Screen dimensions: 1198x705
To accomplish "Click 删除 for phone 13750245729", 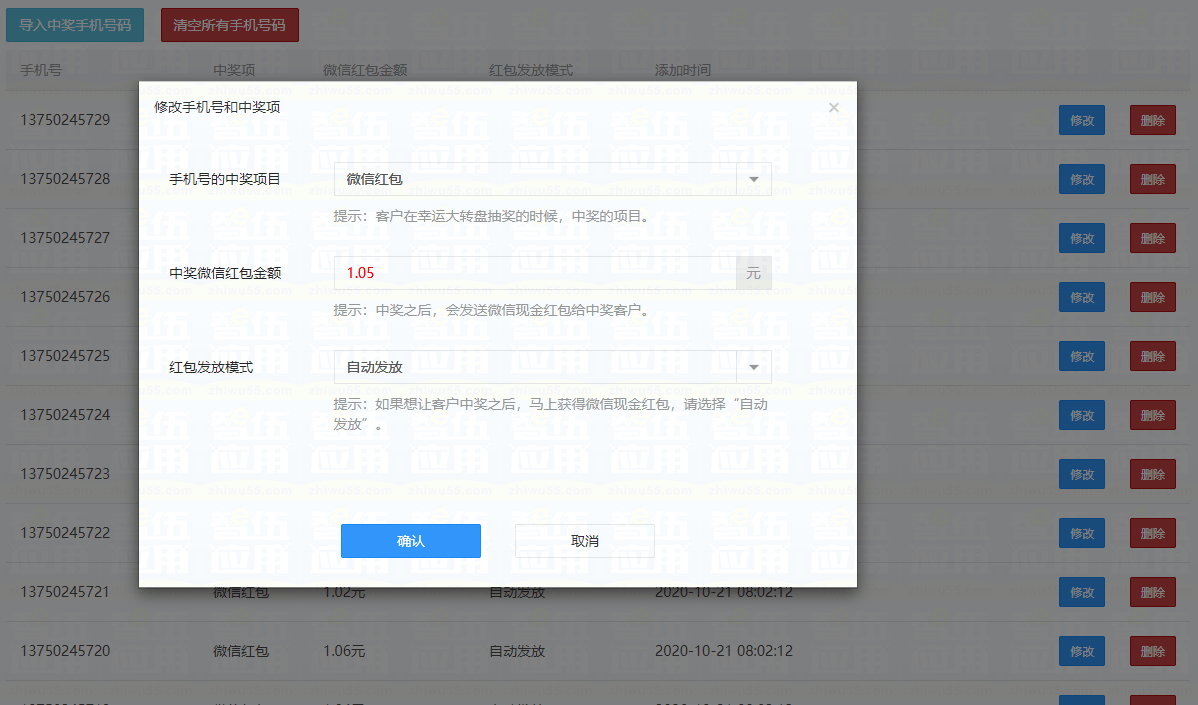I will [1152, 120].
